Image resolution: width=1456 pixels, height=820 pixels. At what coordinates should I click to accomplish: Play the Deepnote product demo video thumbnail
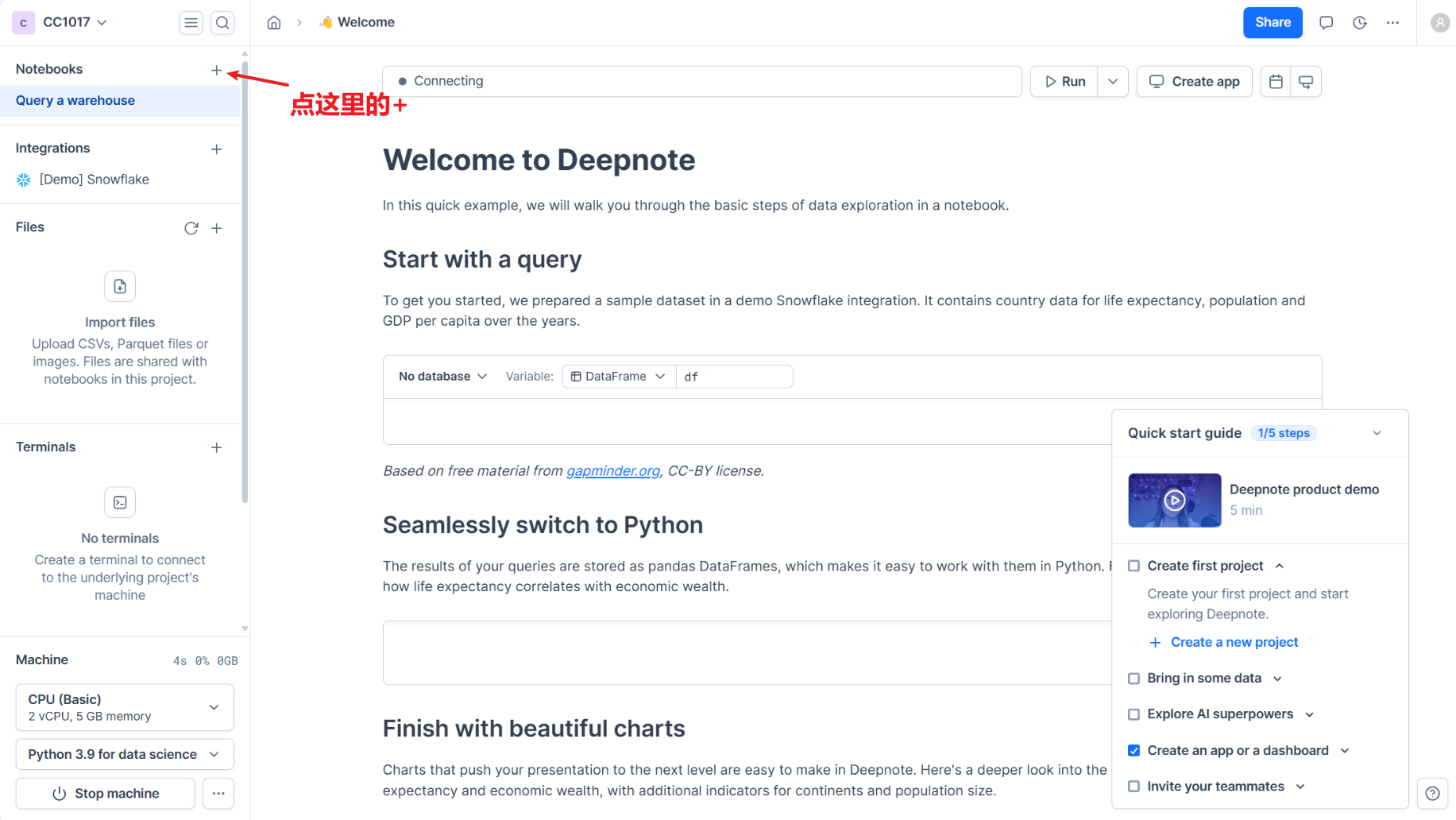pyautogui.click(x=1175, y=501)
